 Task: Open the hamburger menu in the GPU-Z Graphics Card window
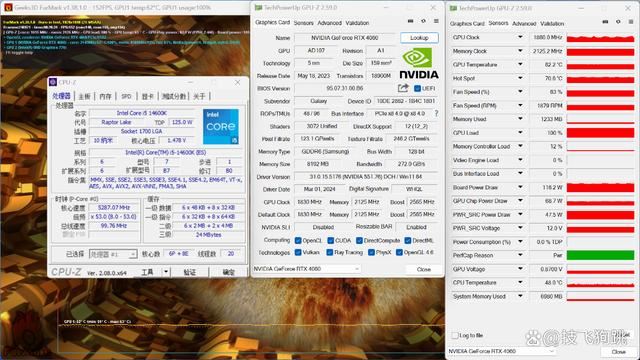point(436,21)
